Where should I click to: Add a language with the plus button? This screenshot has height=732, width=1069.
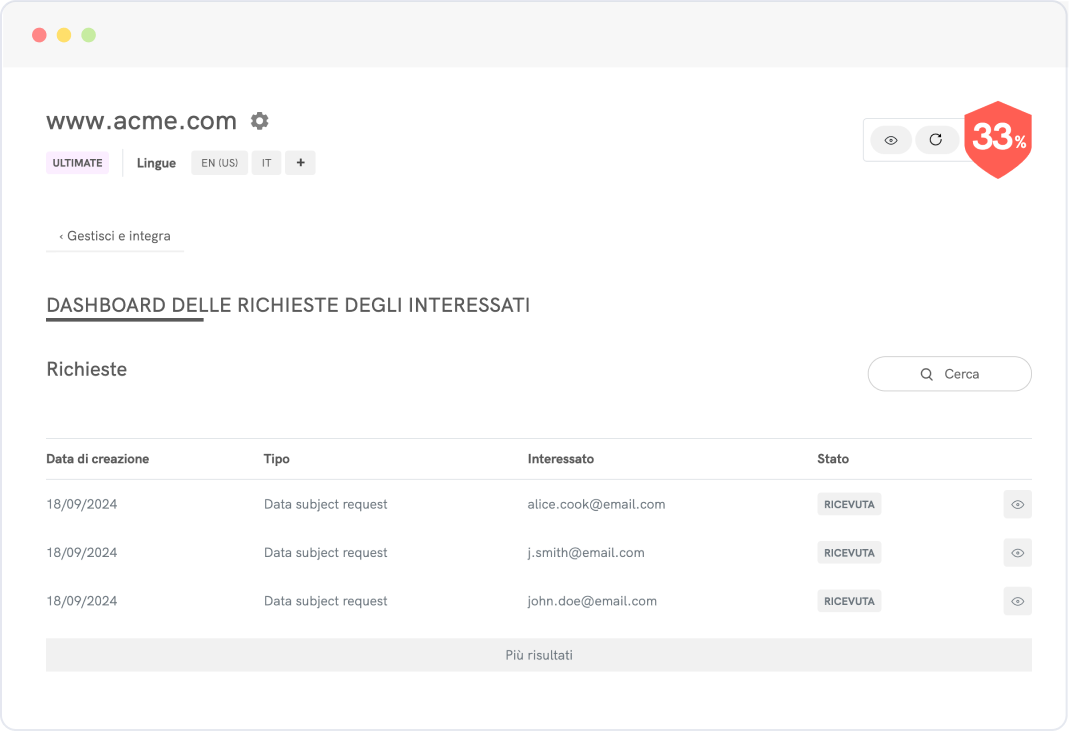[x=300, y=163]
